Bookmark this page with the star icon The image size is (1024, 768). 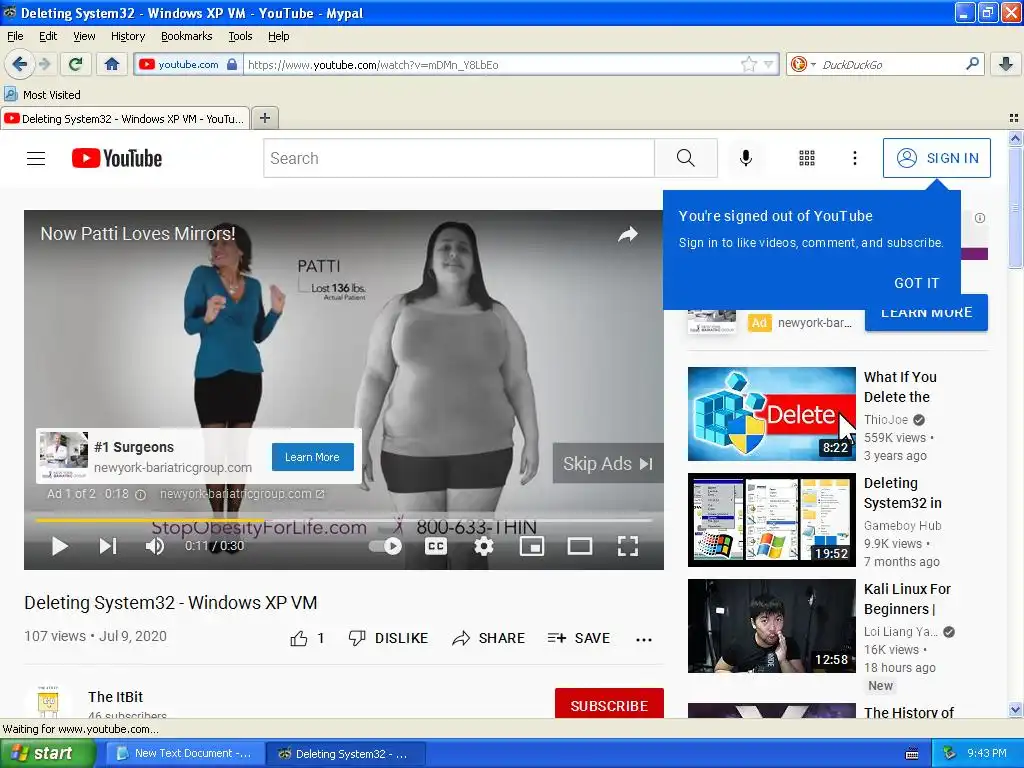pyautogui.click(x=748, y=64)
